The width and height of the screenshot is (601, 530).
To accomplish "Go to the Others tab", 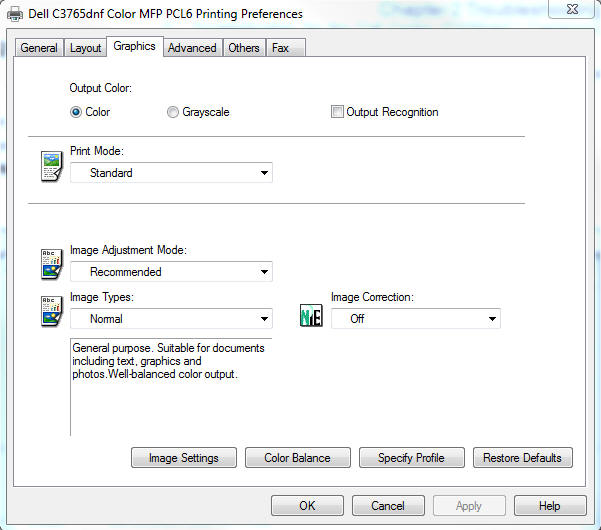I will click(x=244, y=48).
